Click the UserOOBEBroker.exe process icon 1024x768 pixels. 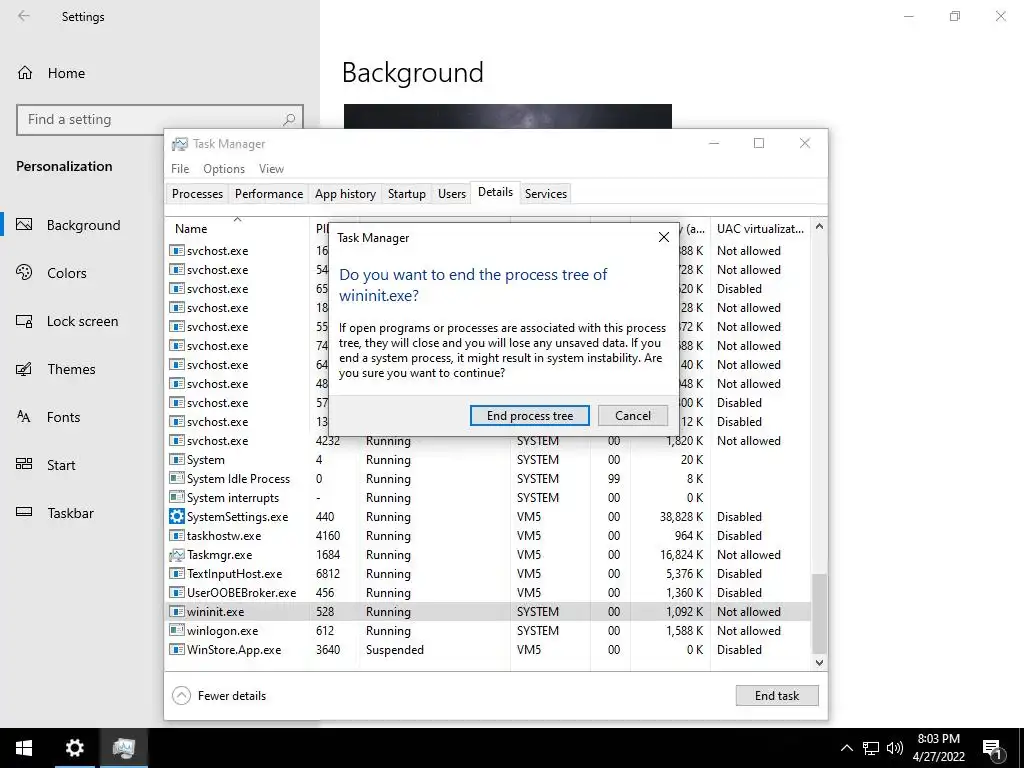[176, 593]
